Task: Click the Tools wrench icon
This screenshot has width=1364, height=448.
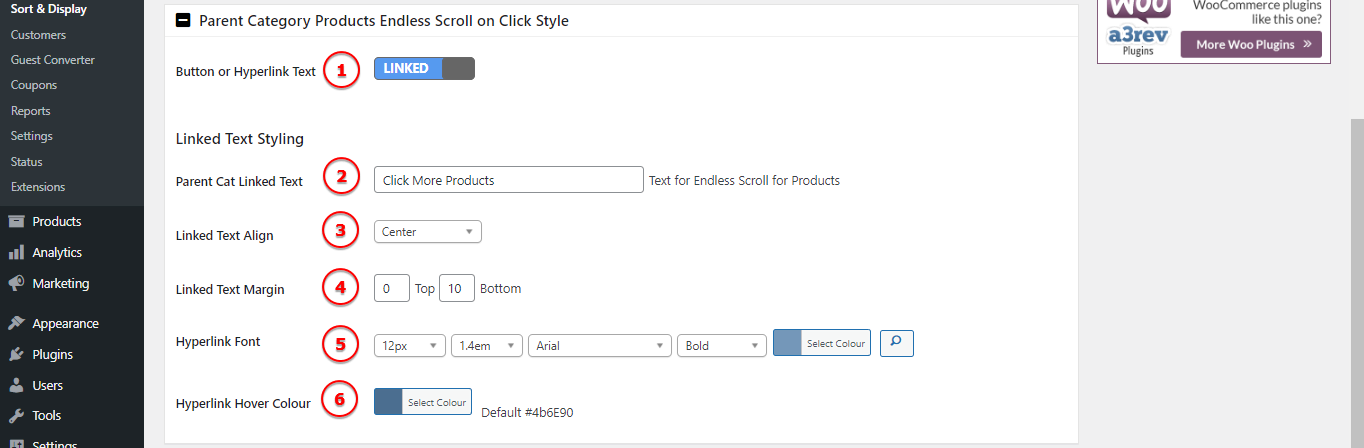Action: (16, 416)
